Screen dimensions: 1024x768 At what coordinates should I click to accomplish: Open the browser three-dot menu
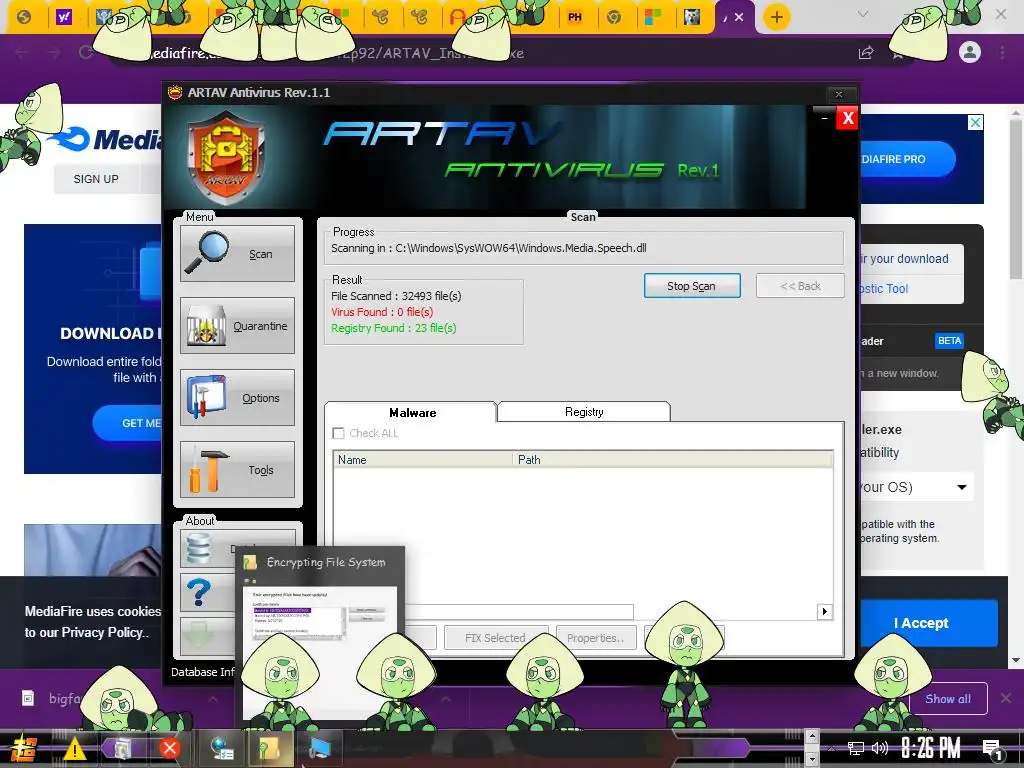1003,52
